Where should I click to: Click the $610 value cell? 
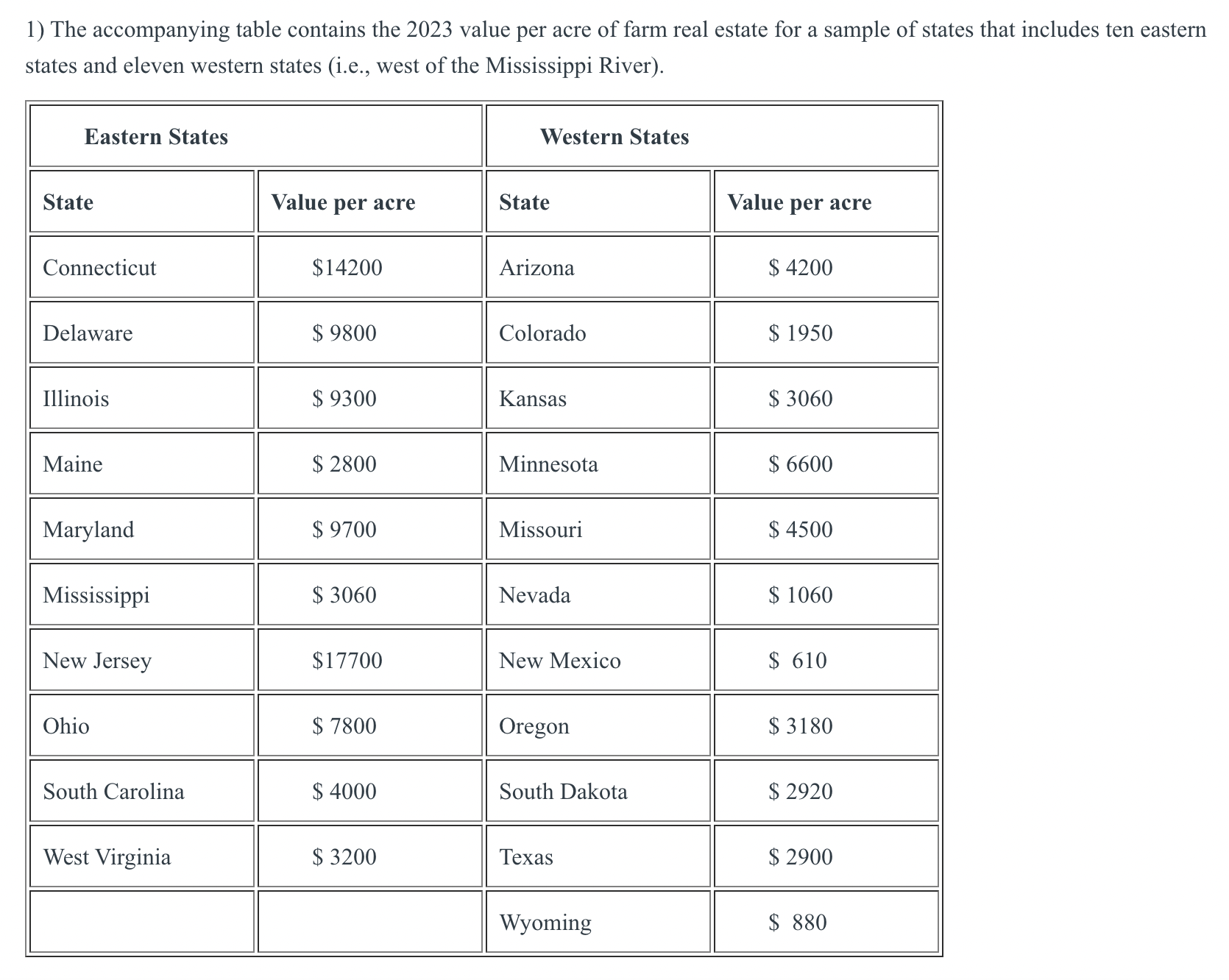click(826, 660)
